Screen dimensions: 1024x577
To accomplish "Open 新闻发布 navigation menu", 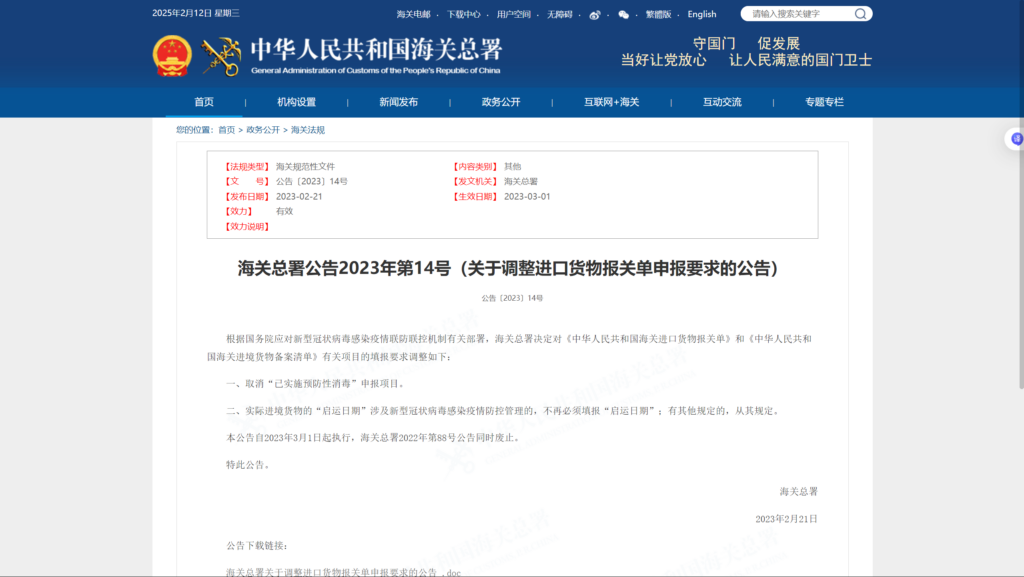I will tap(398, 102).
